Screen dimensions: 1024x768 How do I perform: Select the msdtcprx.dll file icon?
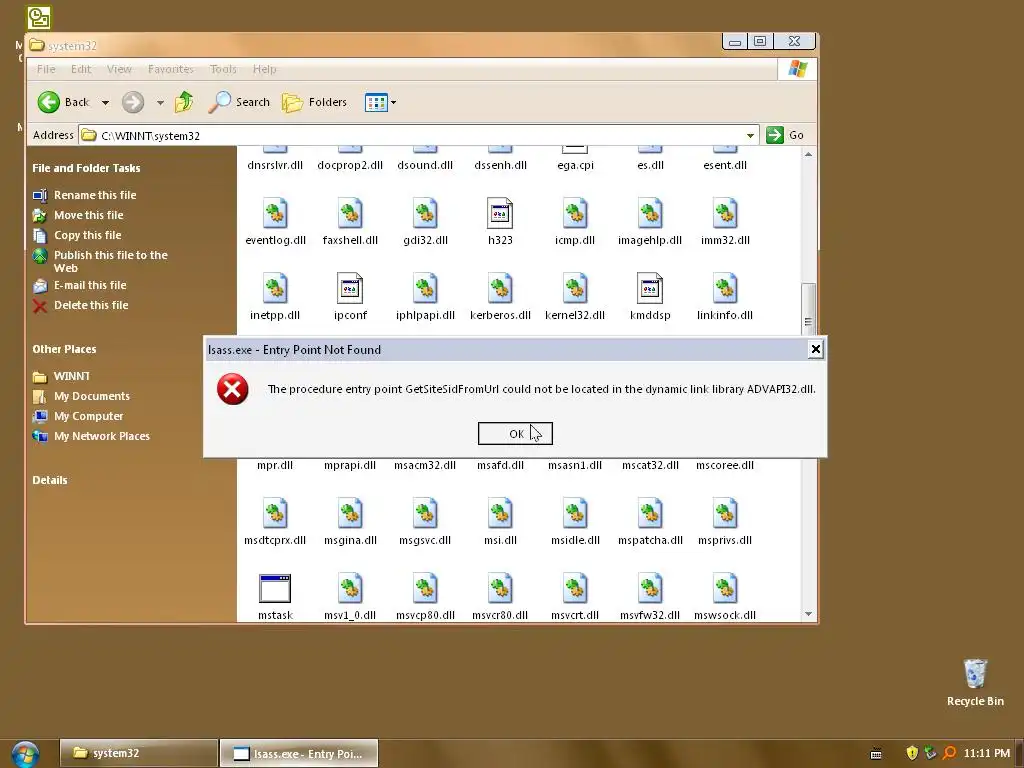point(275,513)
